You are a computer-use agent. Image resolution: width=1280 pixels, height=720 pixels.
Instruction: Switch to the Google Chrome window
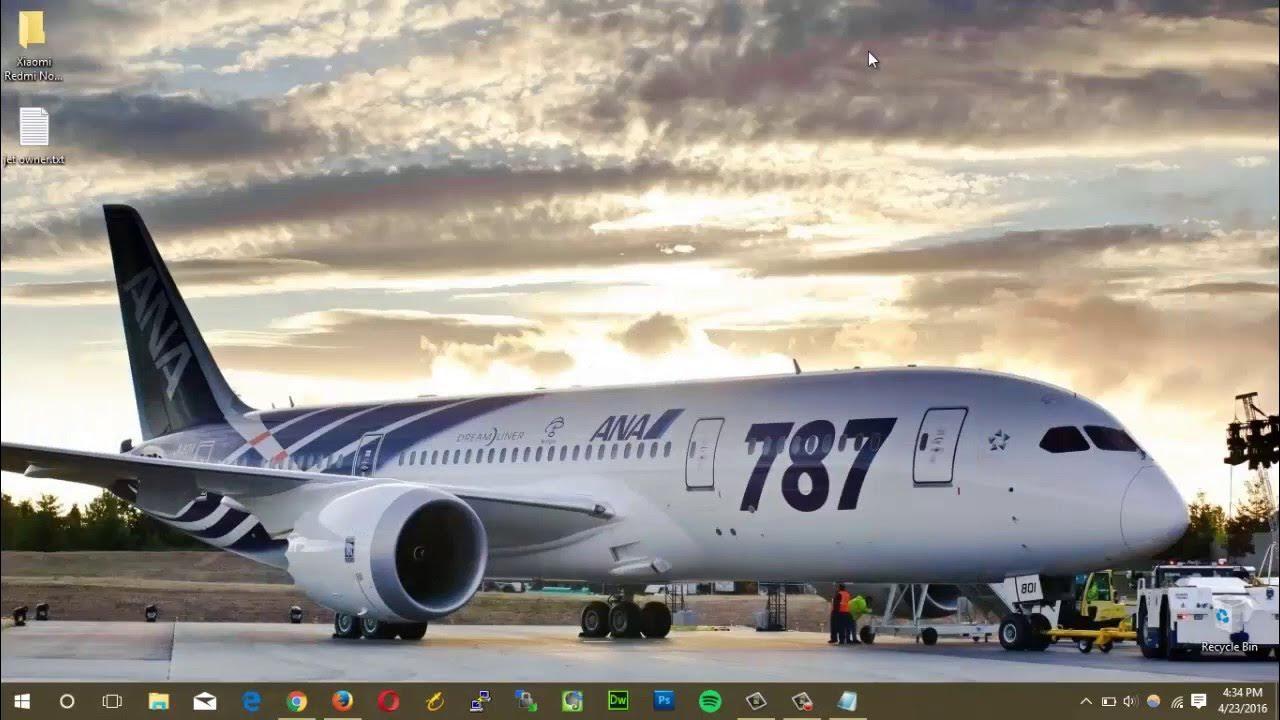pyautogui.click(x=297, y=701)
